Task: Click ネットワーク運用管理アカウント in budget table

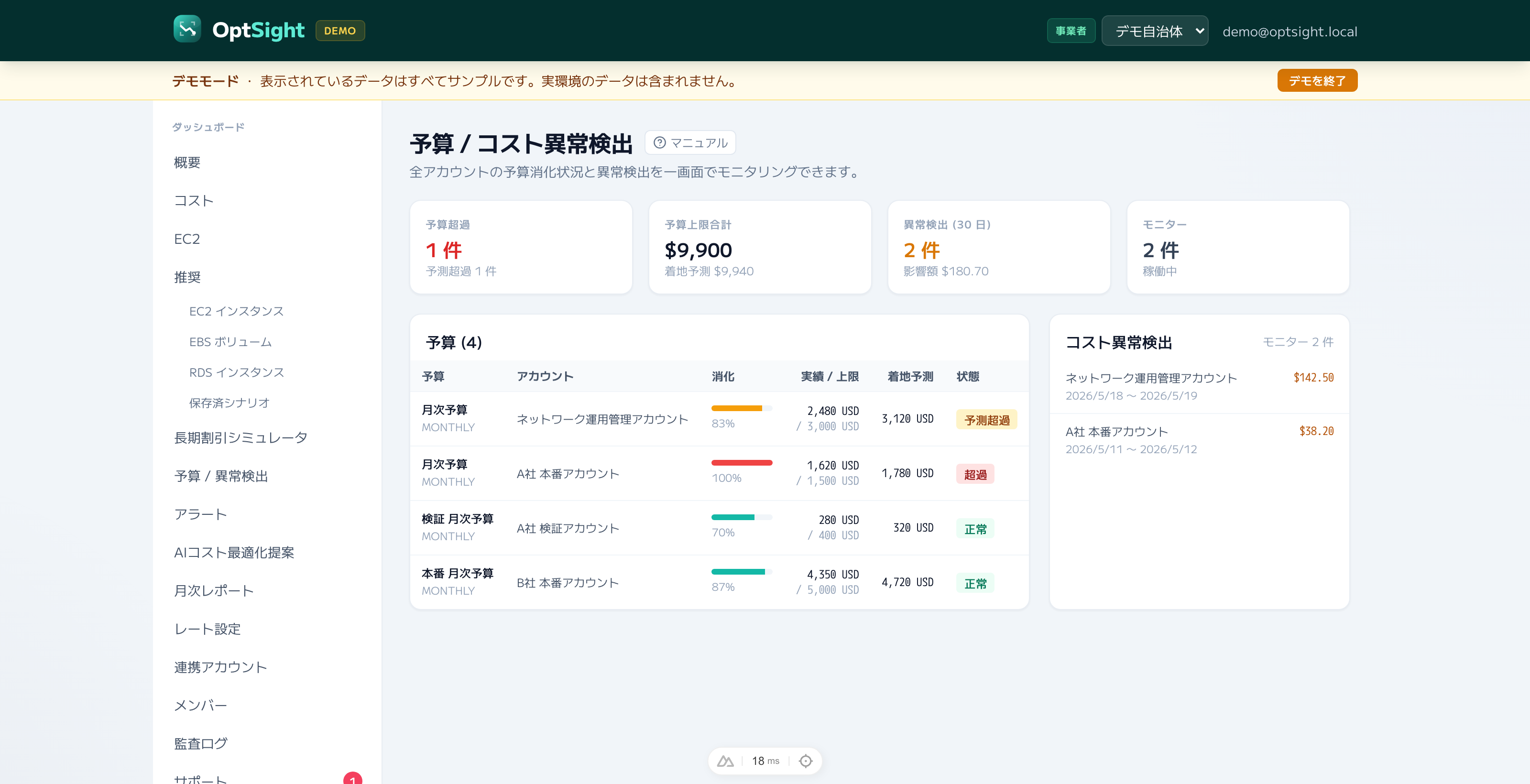Action: (x=602, y=419)
